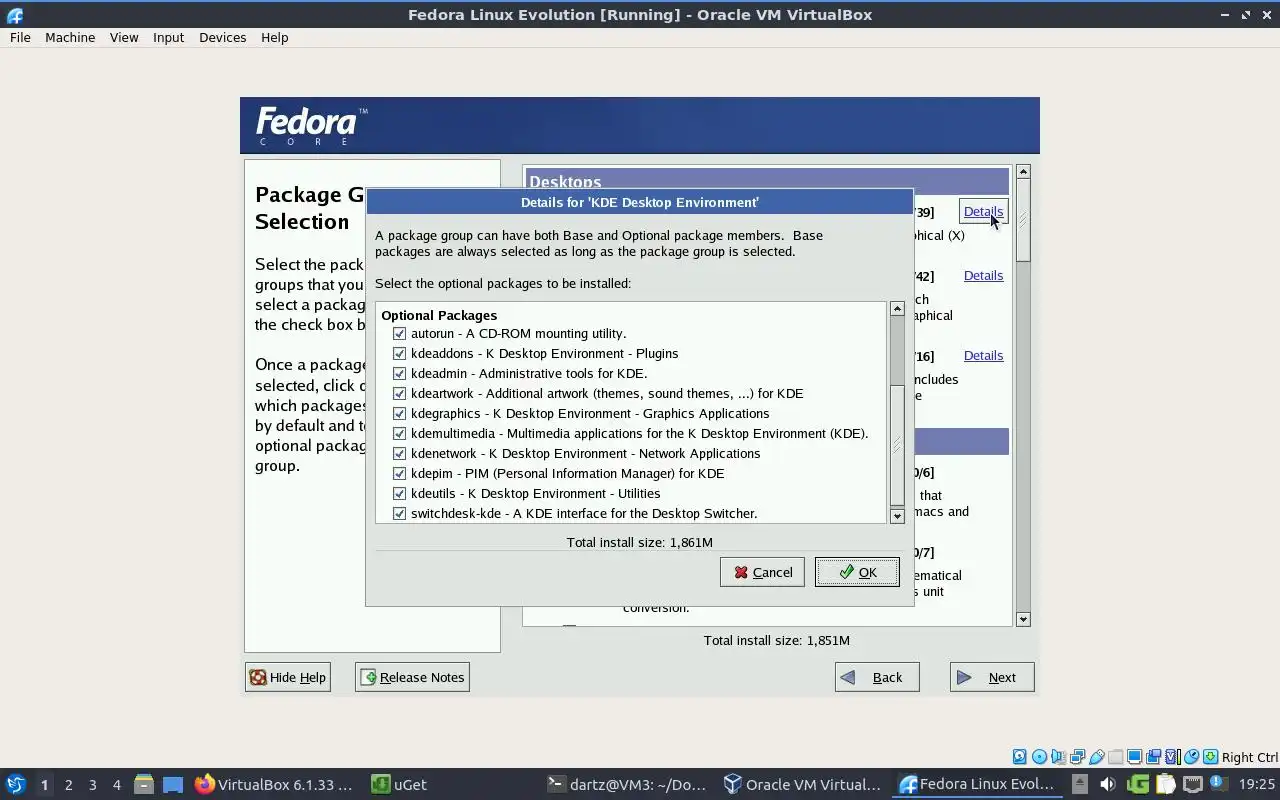
Task: Click the USB devices icon in VirtualBox status bar
Action: click(x=1097, y=757)
